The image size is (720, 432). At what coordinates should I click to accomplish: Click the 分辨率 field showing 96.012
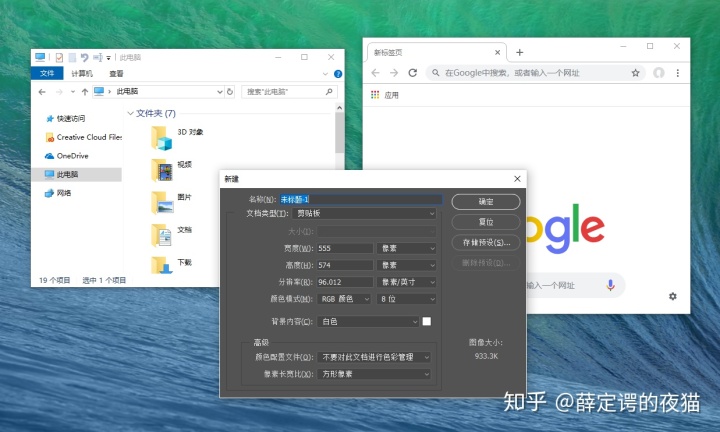point(345,282)
